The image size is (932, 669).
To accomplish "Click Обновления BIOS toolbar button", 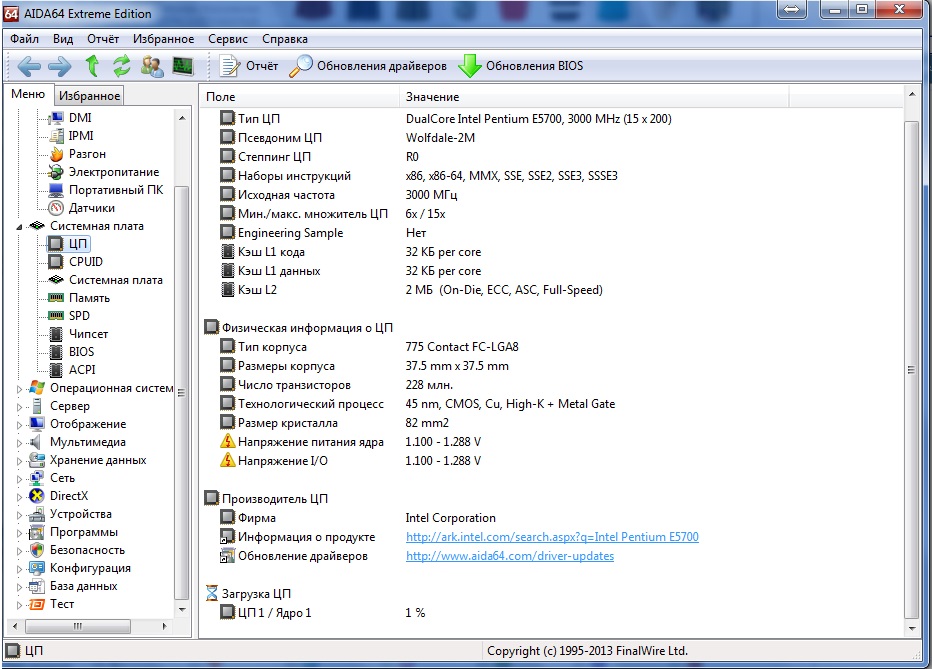I will (521, 66).
